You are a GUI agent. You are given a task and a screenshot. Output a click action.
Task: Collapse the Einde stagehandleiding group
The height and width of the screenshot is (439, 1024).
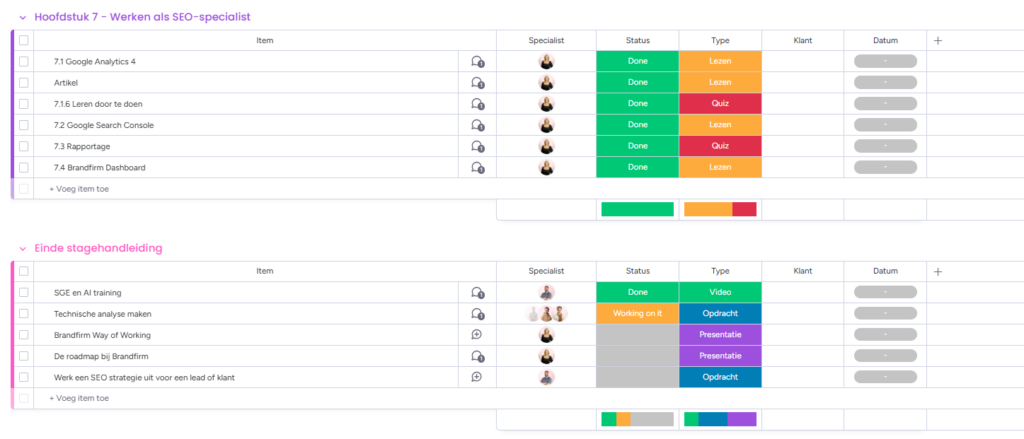(x=22, y=248)
